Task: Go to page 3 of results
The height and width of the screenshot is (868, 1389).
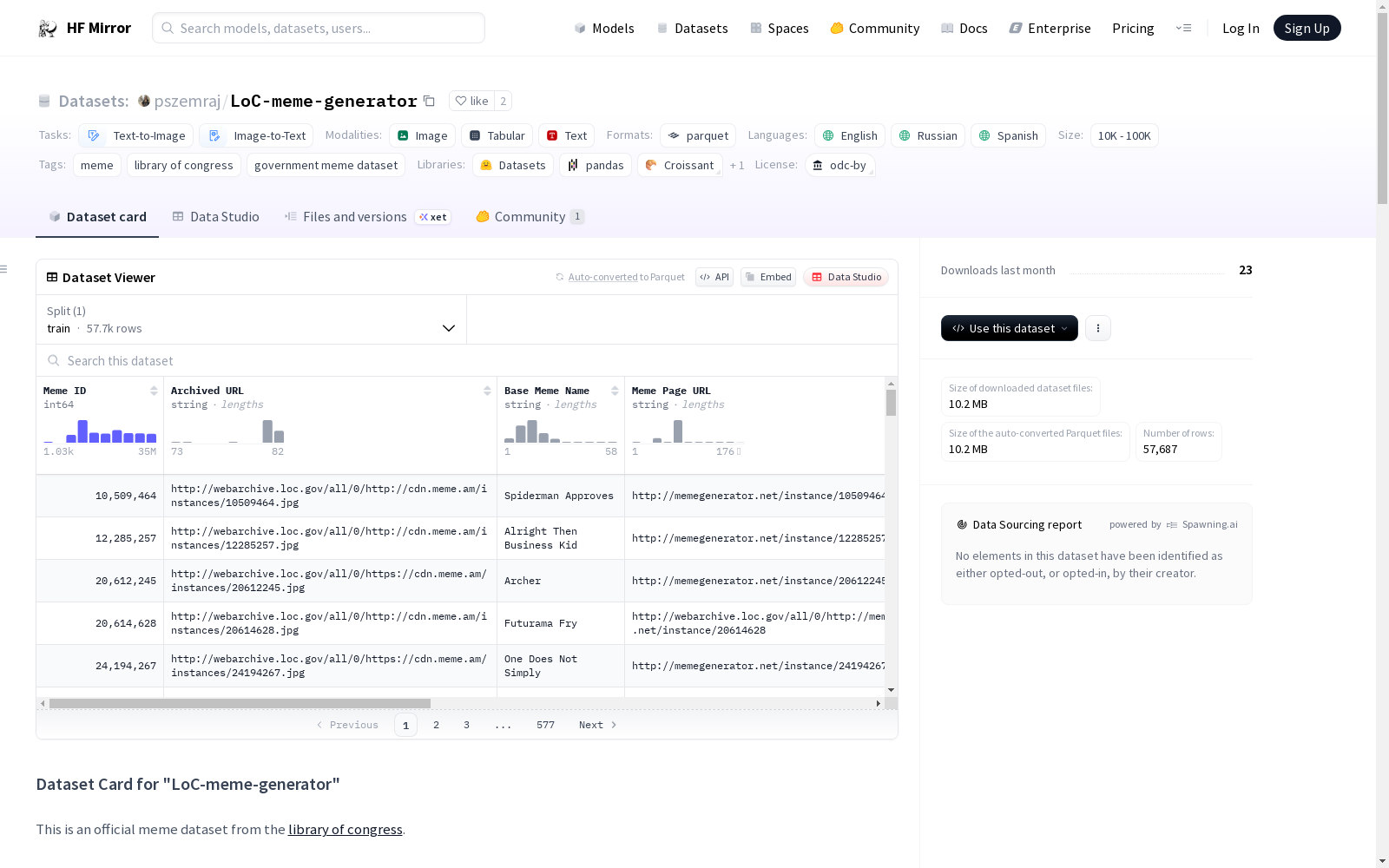Action: click(467, 725)
